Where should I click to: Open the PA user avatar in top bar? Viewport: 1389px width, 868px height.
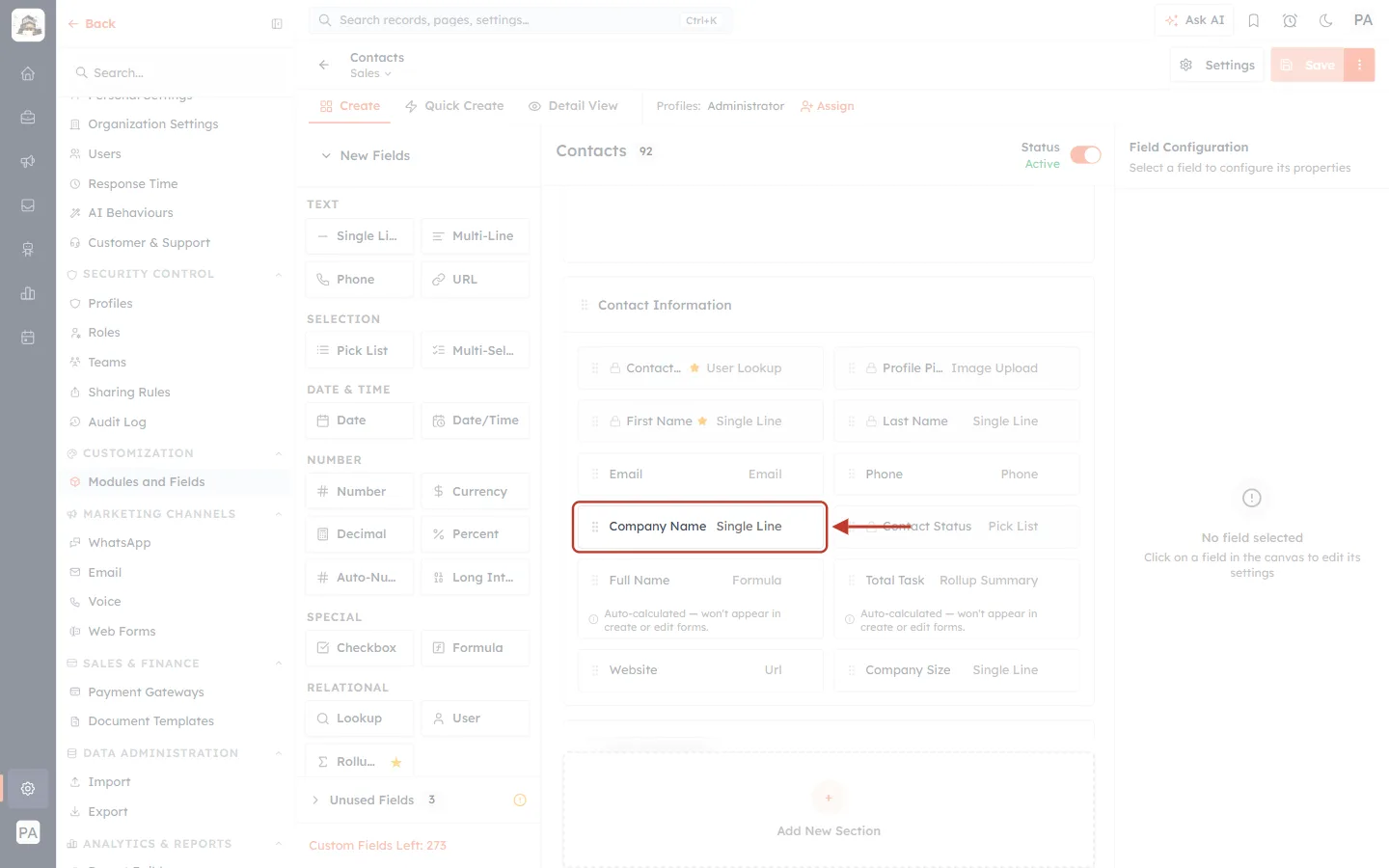(1363, 20)
